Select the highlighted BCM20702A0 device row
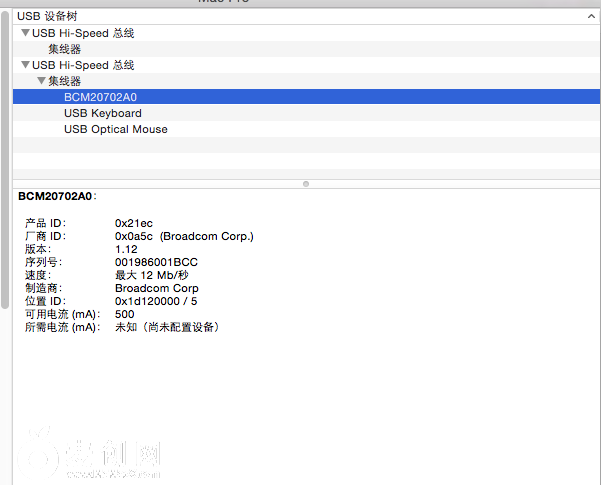 pyautogui.click(x=100, y=97)
